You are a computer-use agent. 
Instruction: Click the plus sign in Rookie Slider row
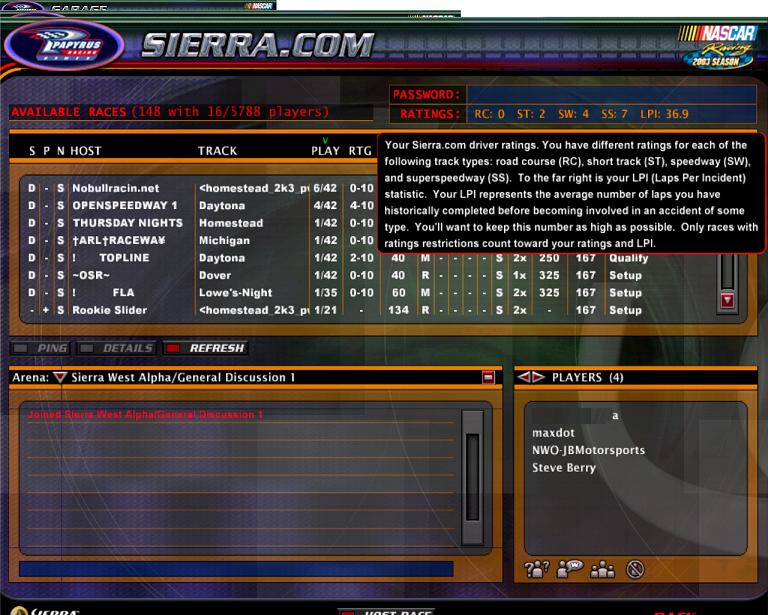pos(46,310)
